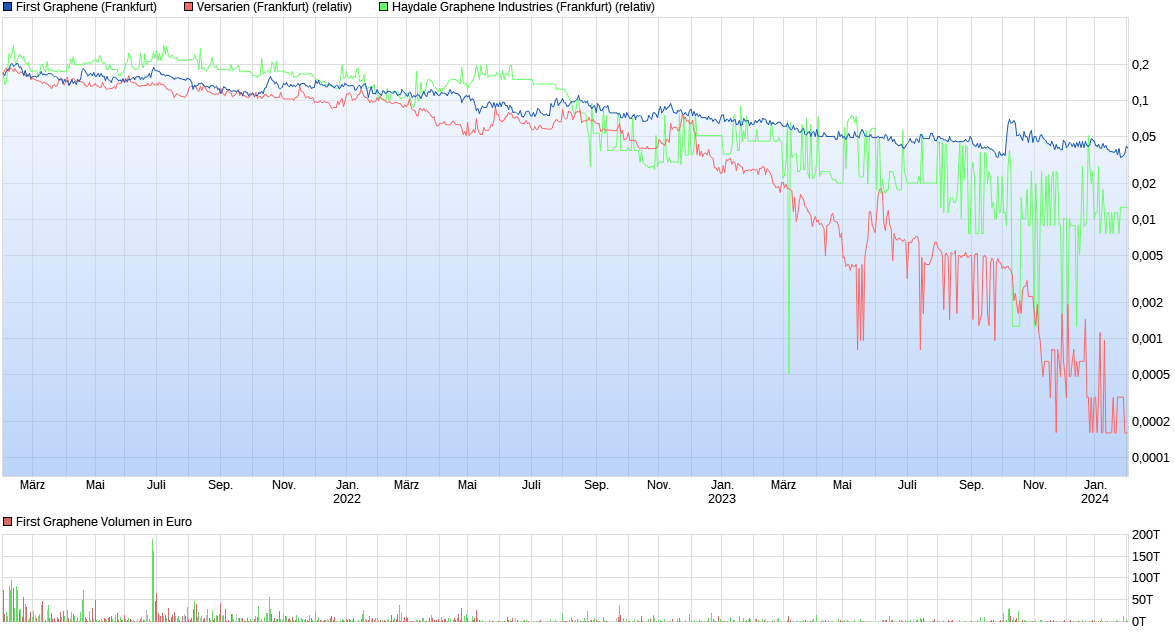Click the 200T volume axis label
This screenshot has height=633, width=1175.
(x=1146, y=535)
